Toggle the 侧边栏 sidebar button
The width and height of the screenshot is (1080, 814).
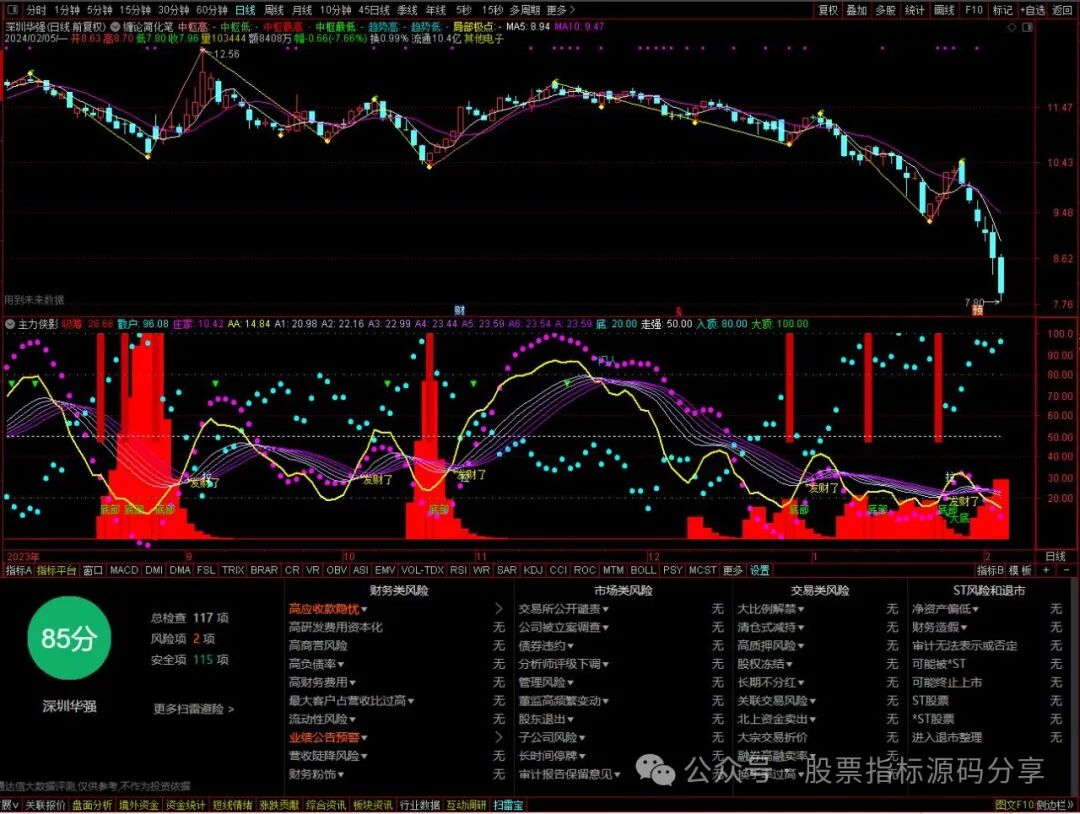click(1055, 805)
